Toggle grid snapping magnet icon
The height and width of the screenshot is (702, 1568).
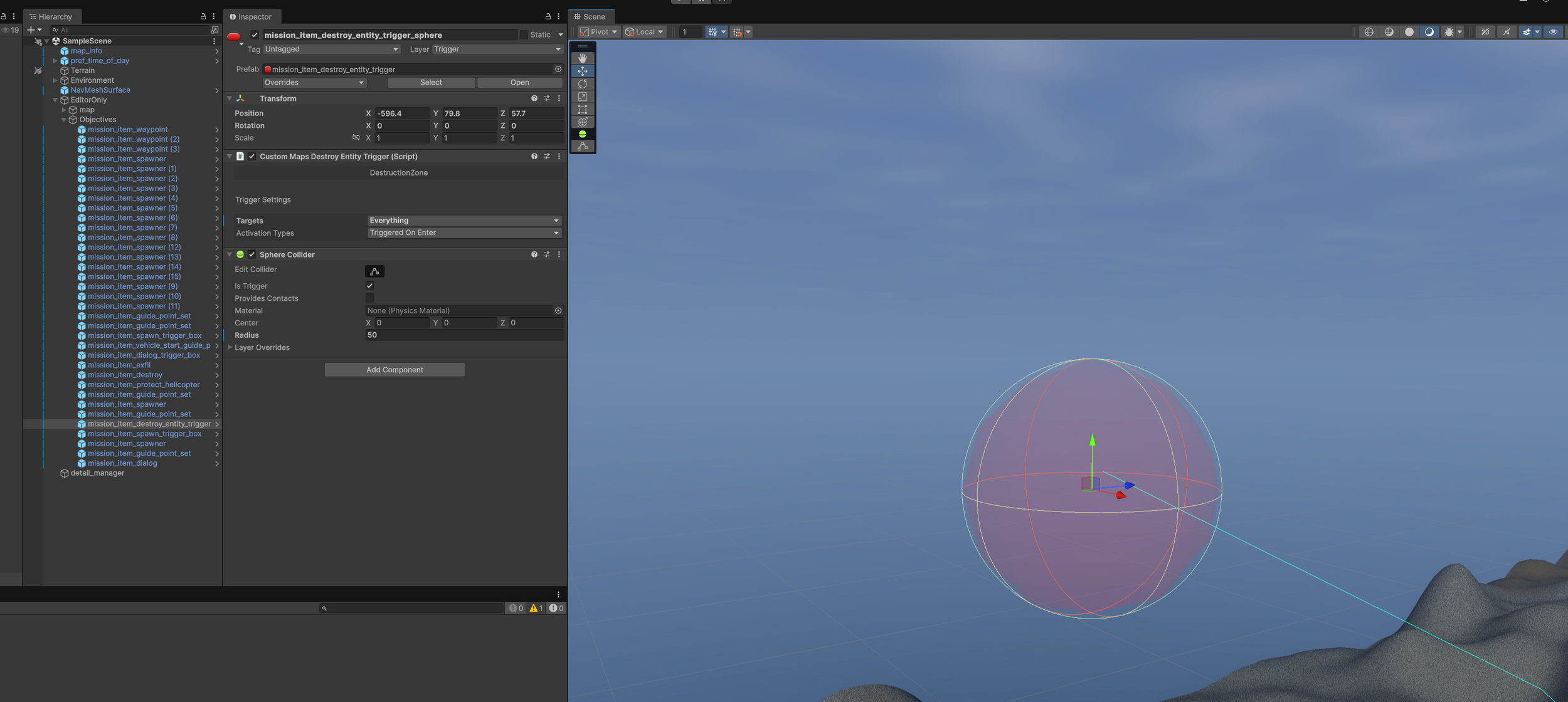coord(737,32)
